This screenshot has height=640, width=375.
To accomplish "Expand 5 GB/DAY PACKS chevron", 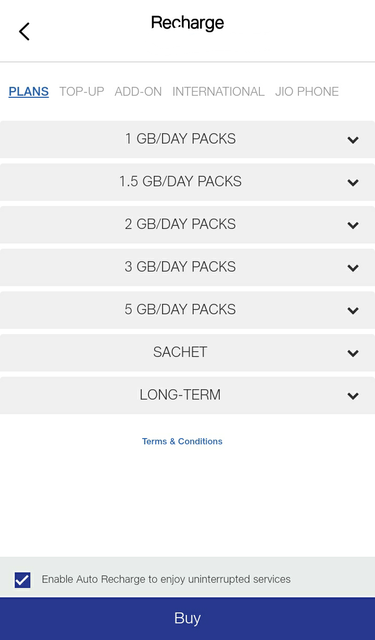I will 353,310.
